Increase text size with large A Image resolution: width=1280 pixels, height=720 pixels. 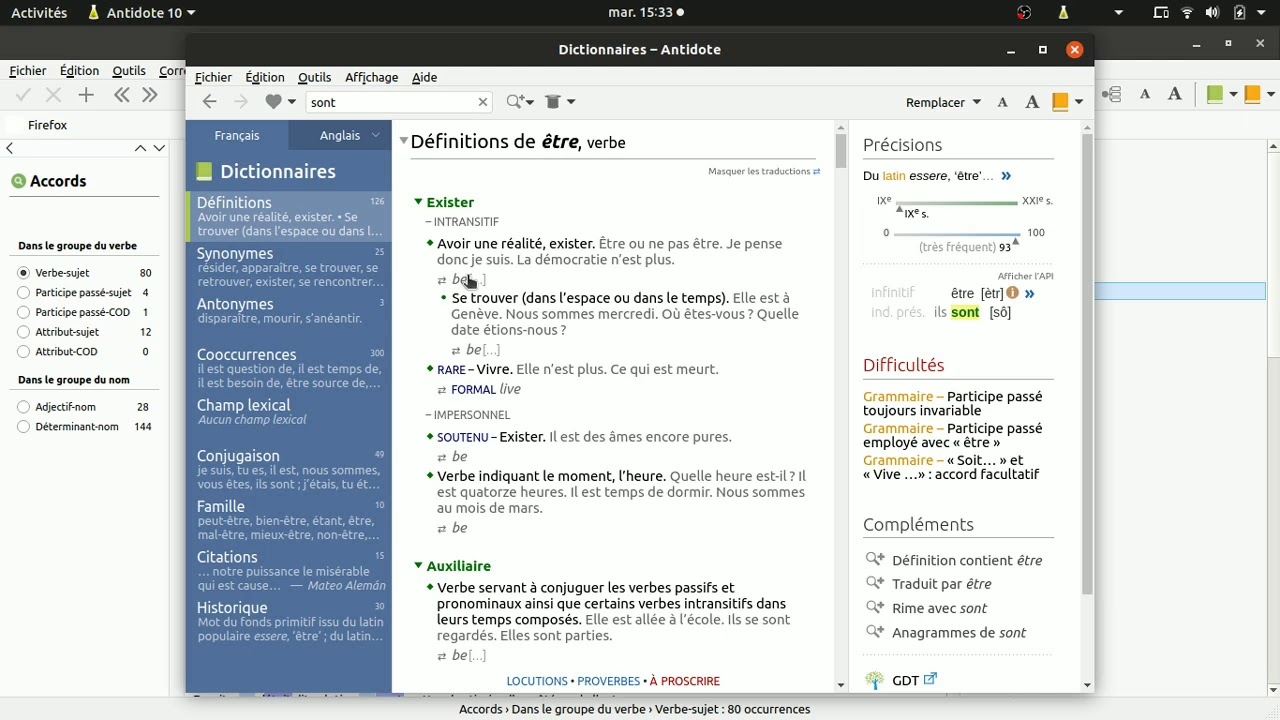pyautogui.click(x=1032, y=102)
